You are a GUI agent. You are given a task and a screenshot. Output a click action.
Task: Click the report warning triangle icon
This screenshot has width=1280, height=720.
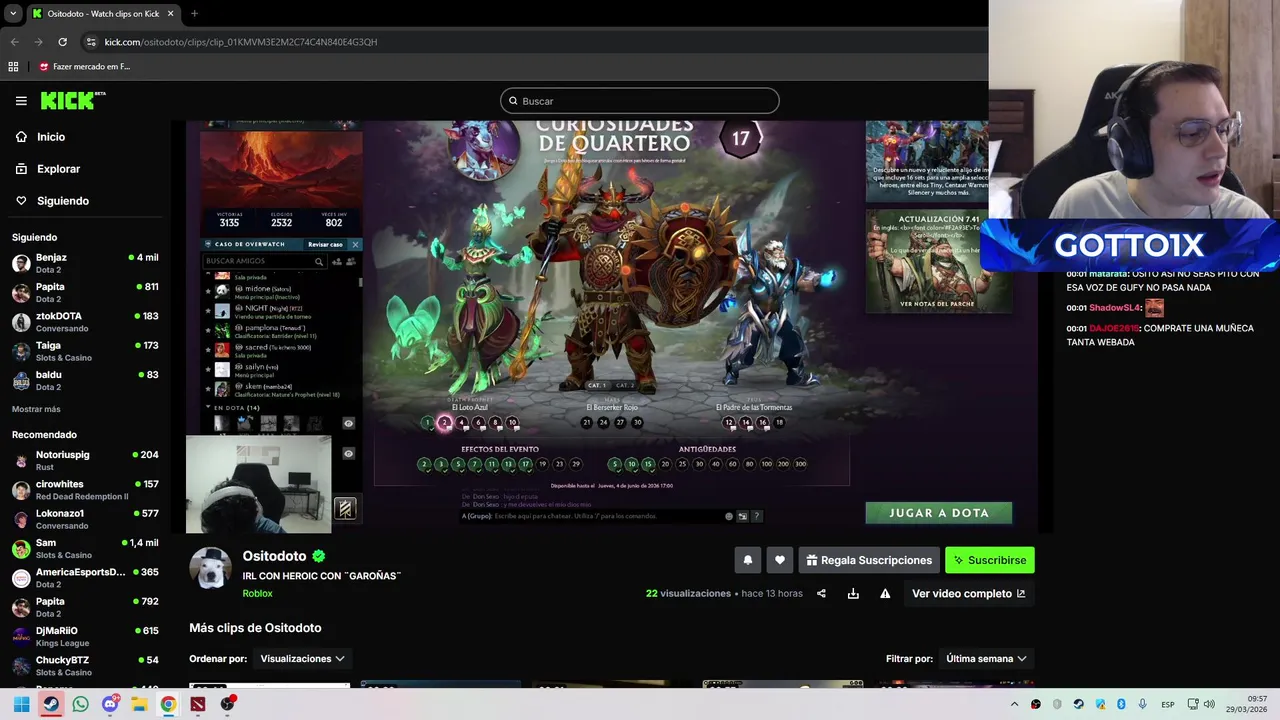pos(885,593)
